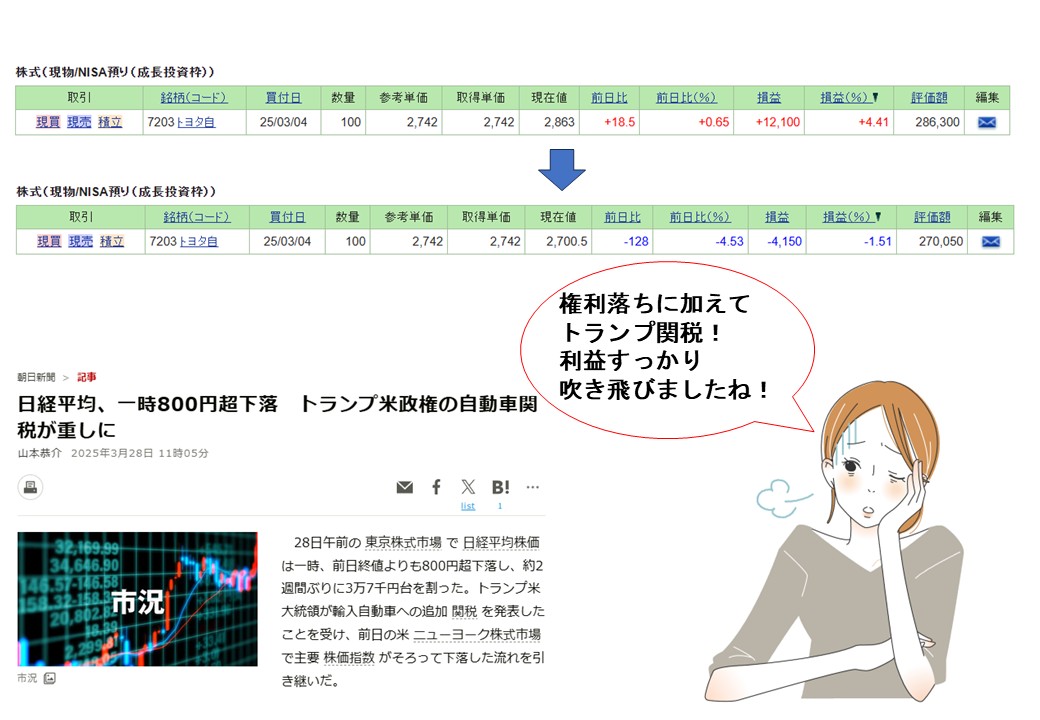Click the percent value +0.65
Viewport: 1040px width, 720px height.
point(714,122)
